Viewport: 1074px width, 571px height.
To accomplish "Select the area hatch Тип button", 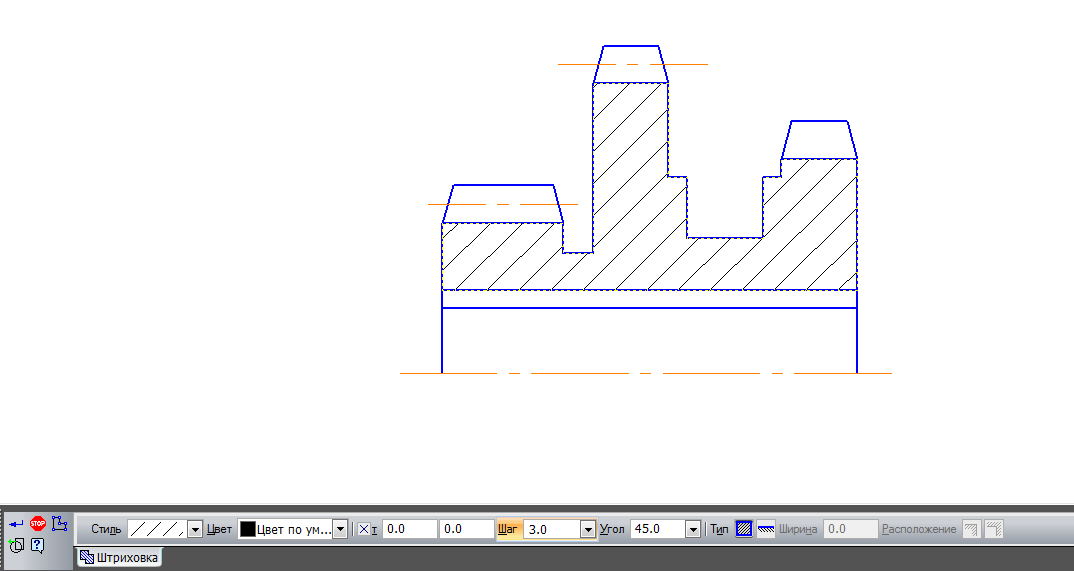I will tap(744, 529).
